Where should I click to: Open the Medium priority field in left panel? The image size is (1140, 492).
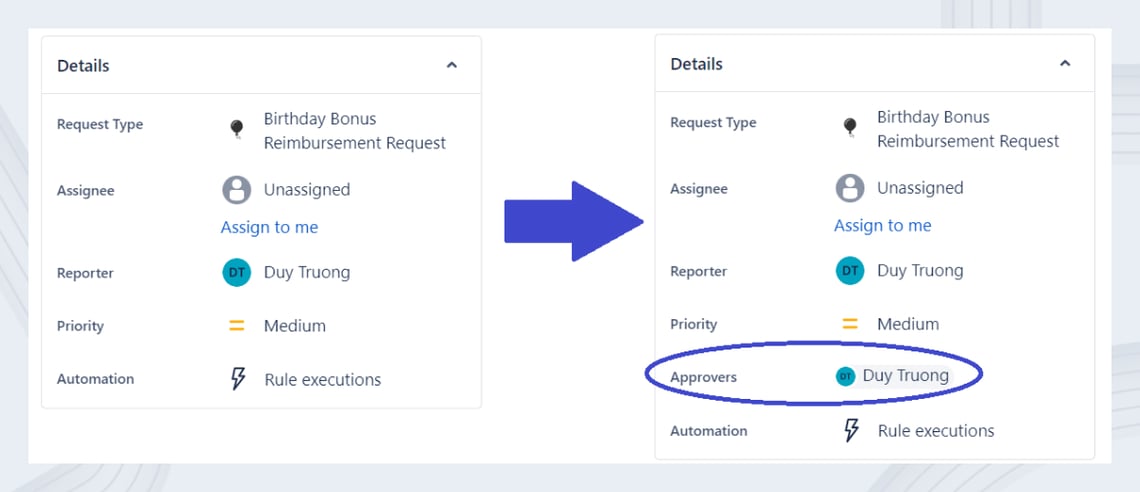tap(294, 326)
